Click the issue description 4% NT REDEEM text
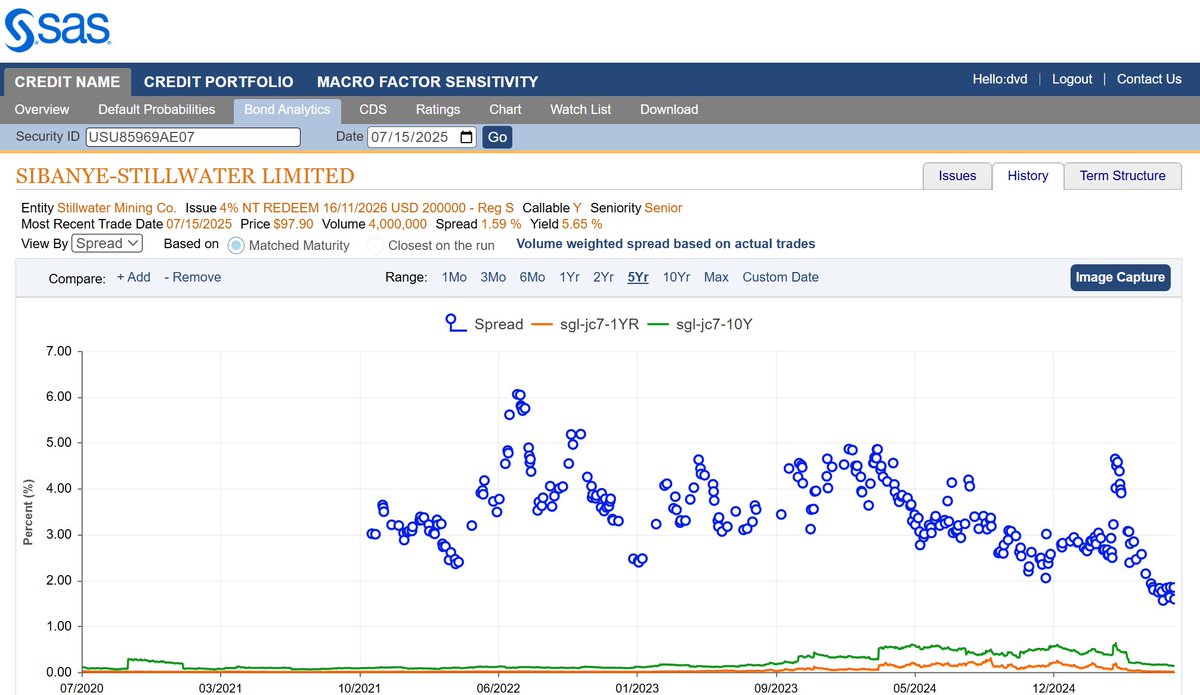Image resolution: width=1200 pixels, height=695 pixels. 366,208
